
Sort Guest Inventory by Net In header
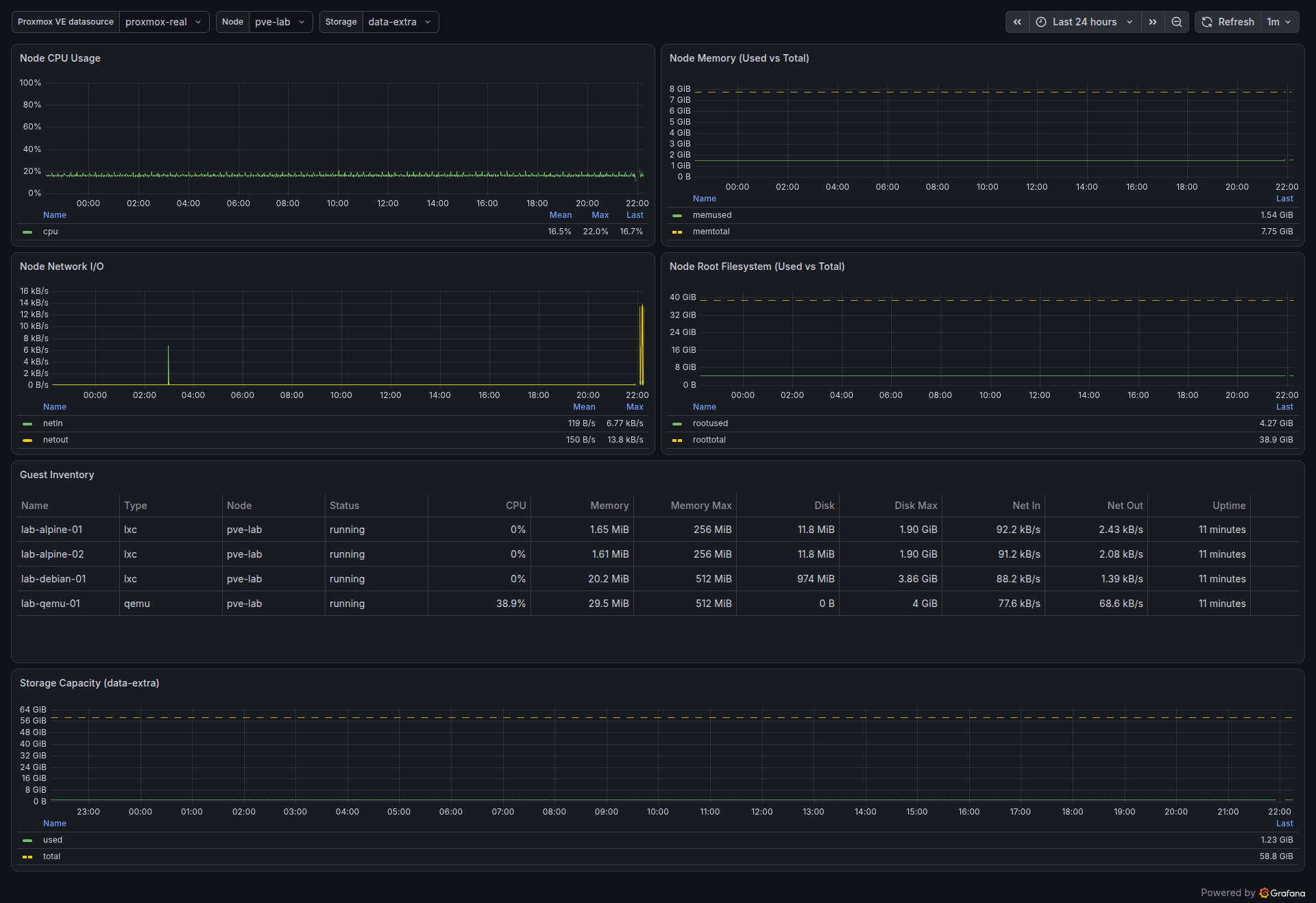(x=1026, y=506)
